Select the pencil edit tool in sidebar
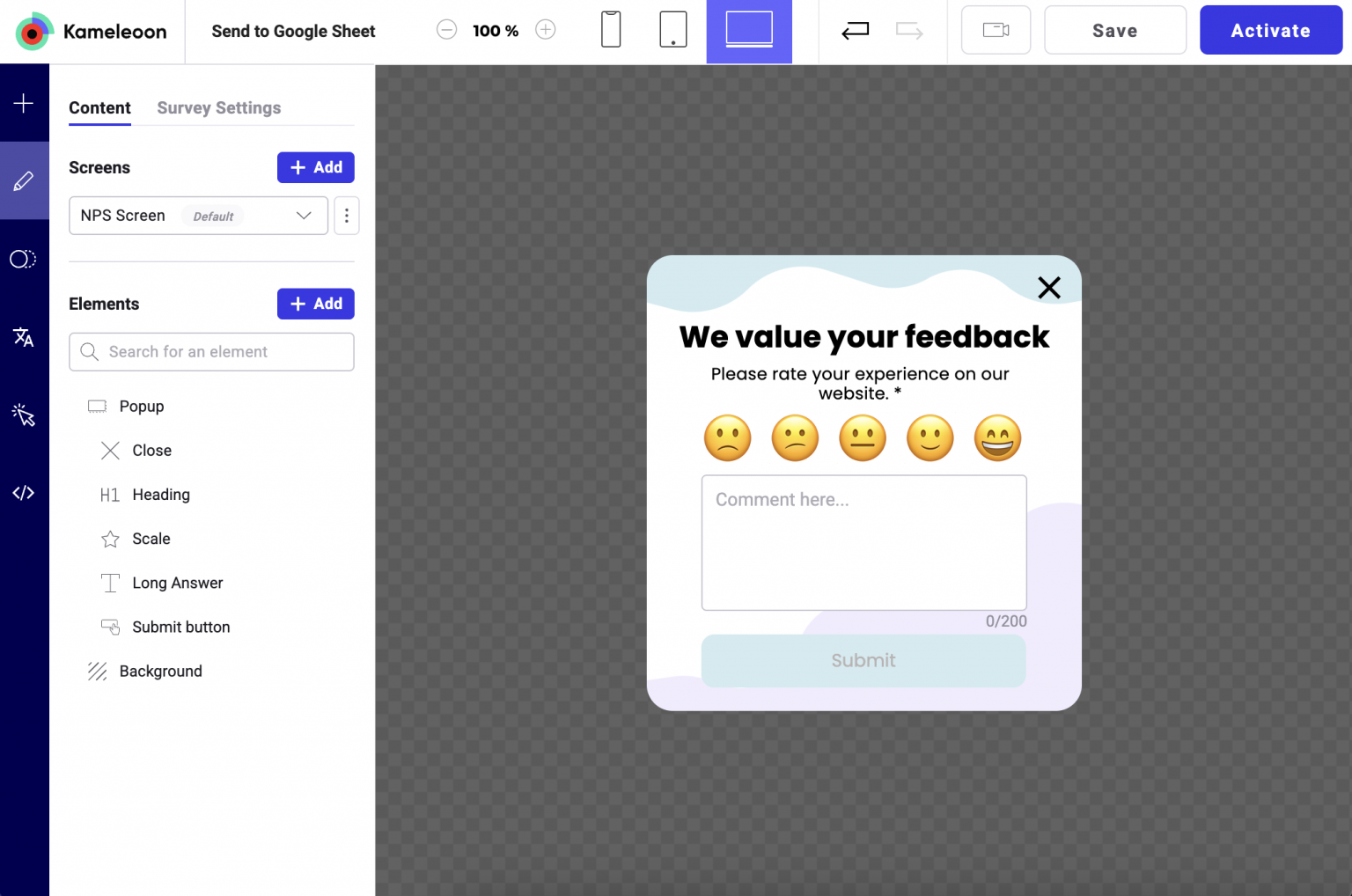 [x=24, y=181]
